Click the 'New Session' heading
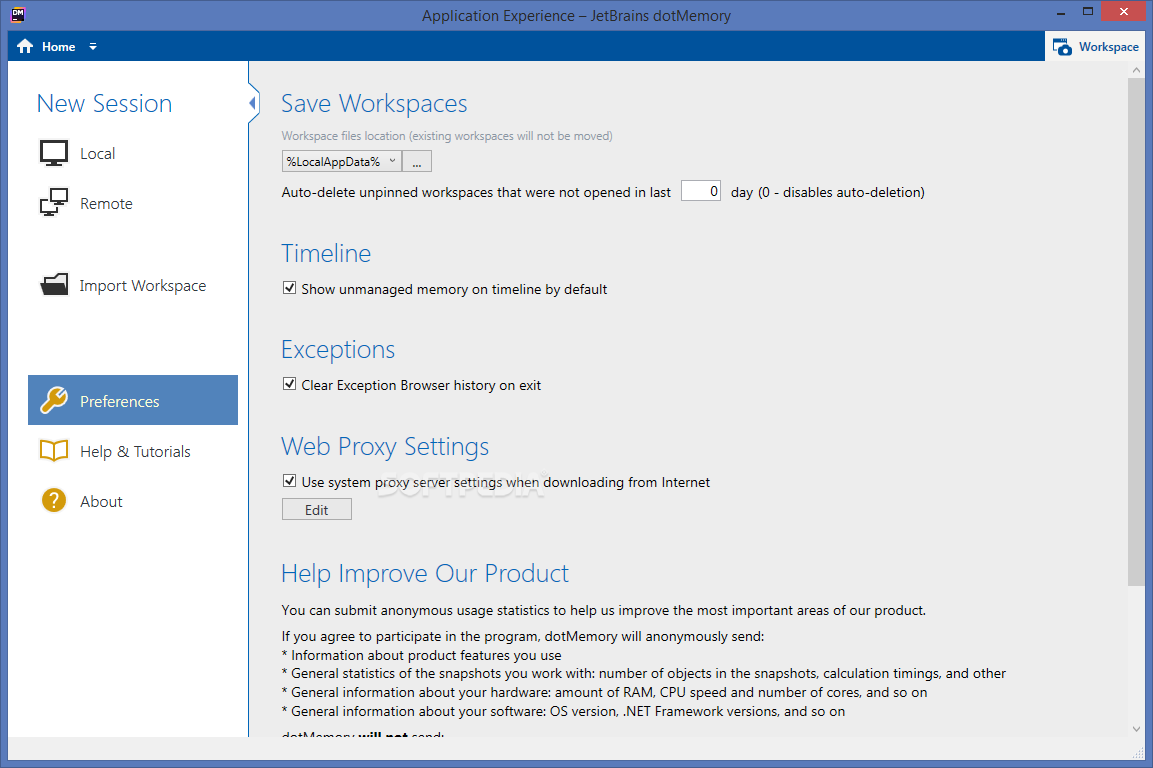 click(104, 104)
